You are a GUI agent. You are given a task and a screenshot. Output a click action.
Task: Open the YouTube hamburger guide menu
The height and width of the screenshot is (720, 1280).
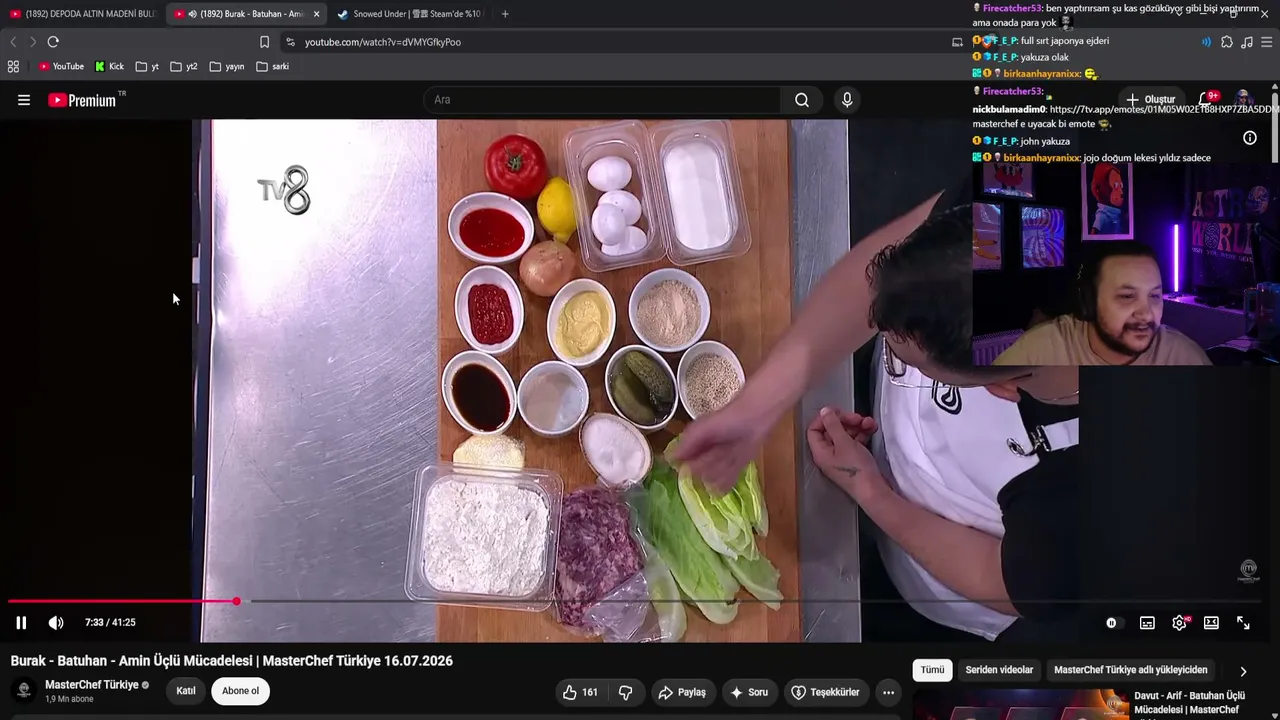click(x=24, y=100)
